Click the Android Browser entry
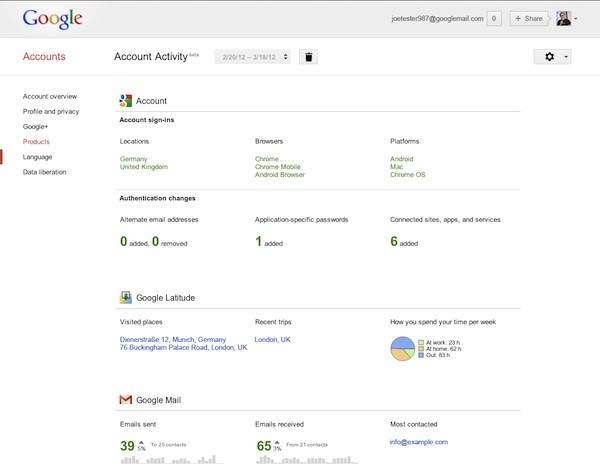 pyautogui.click(x=280, y=175)
